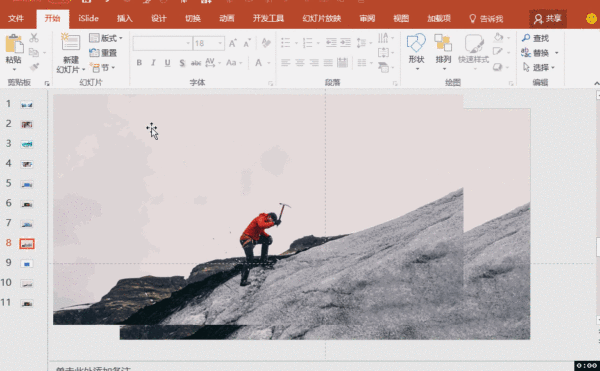
Task: Open the font size dropdown
Action: [x=220, y=43]
